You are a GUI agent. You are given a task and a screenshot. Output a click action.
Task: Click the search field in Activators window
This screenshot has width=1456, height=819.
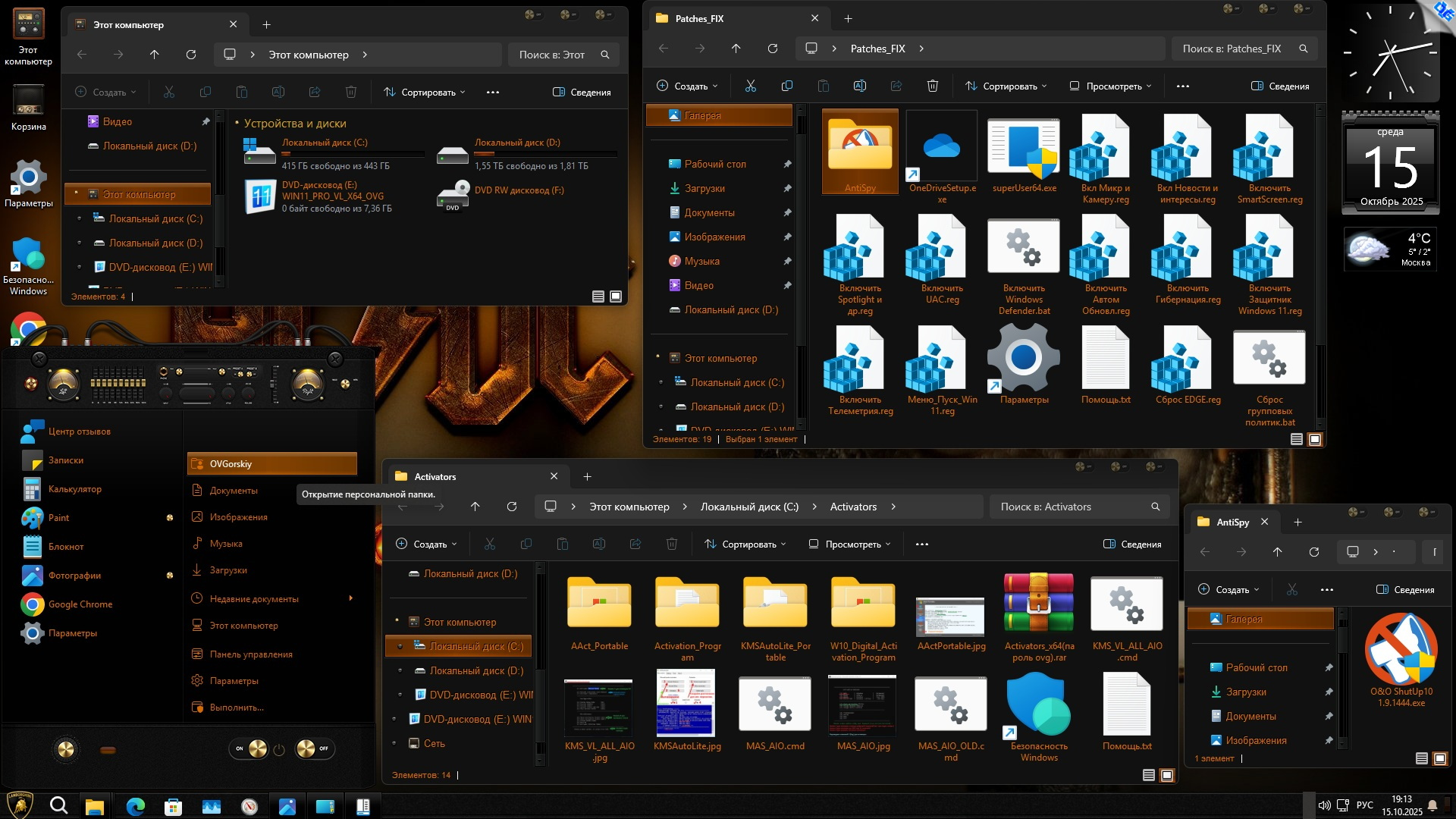click(1069, 507)
